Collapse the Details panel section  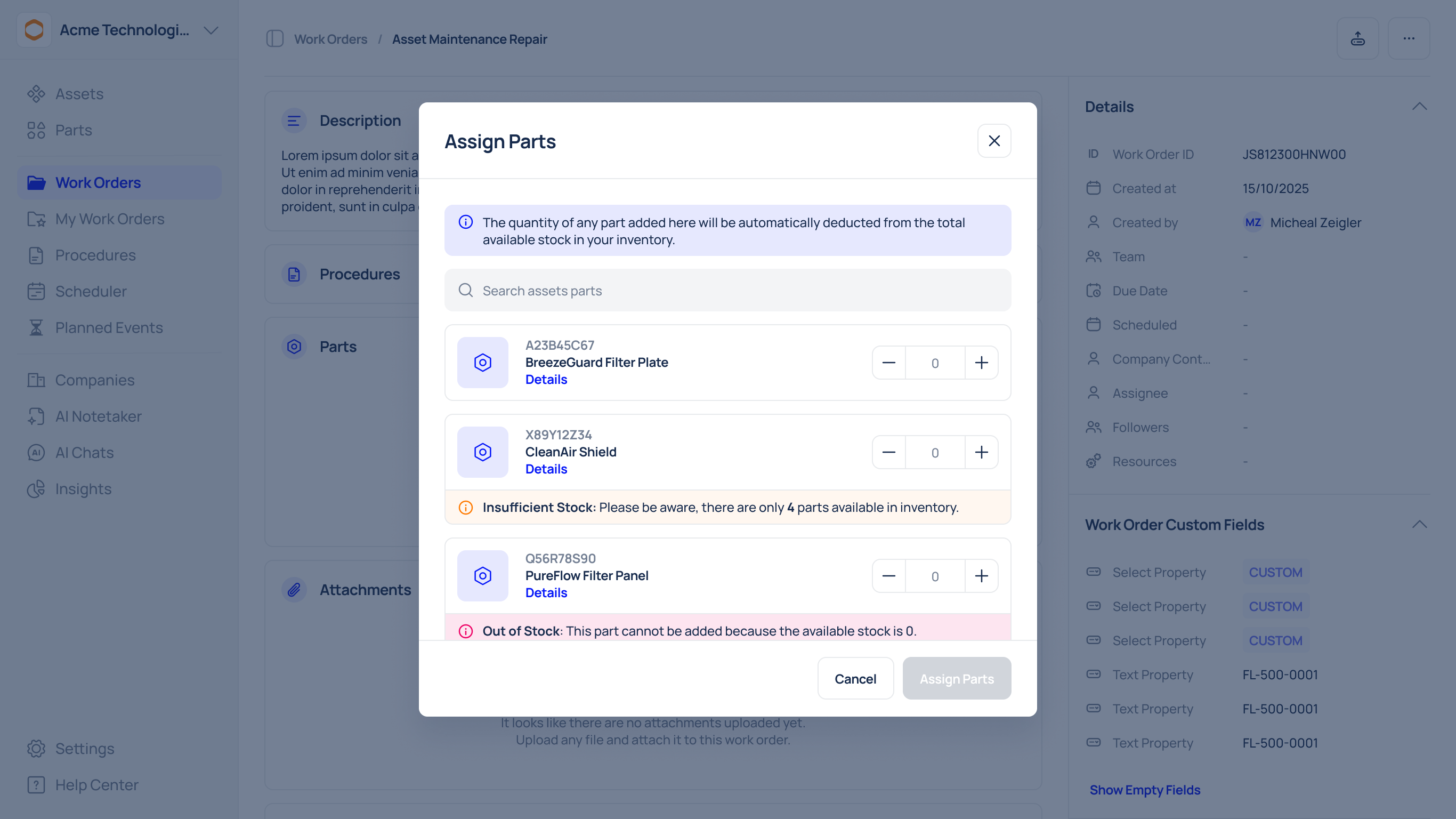click(x=1419, y=106)
